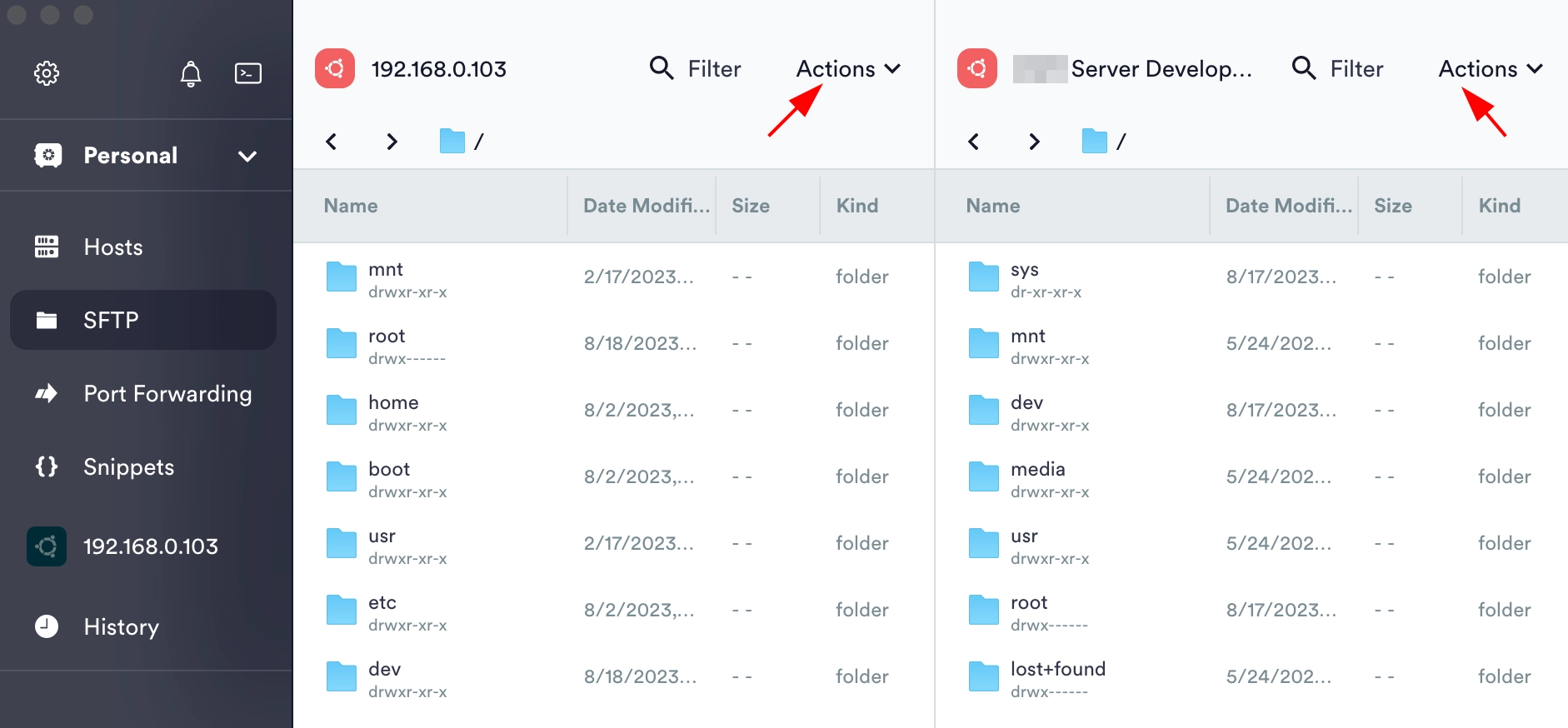Open the History section
The height and width of the screenshot is (728, 1568).
121,626
